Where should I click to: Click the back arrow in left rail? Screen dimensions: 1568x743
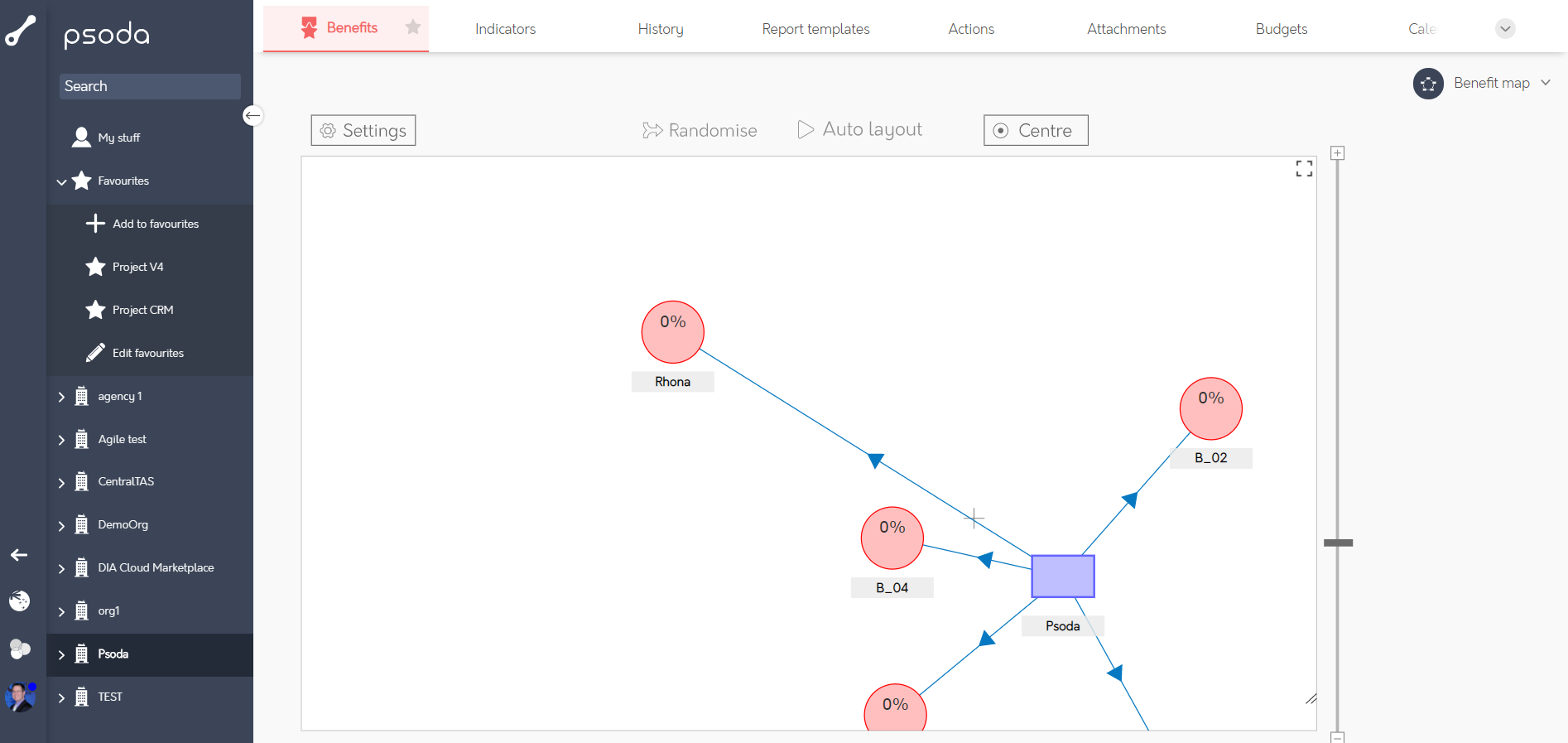[19, 555]
